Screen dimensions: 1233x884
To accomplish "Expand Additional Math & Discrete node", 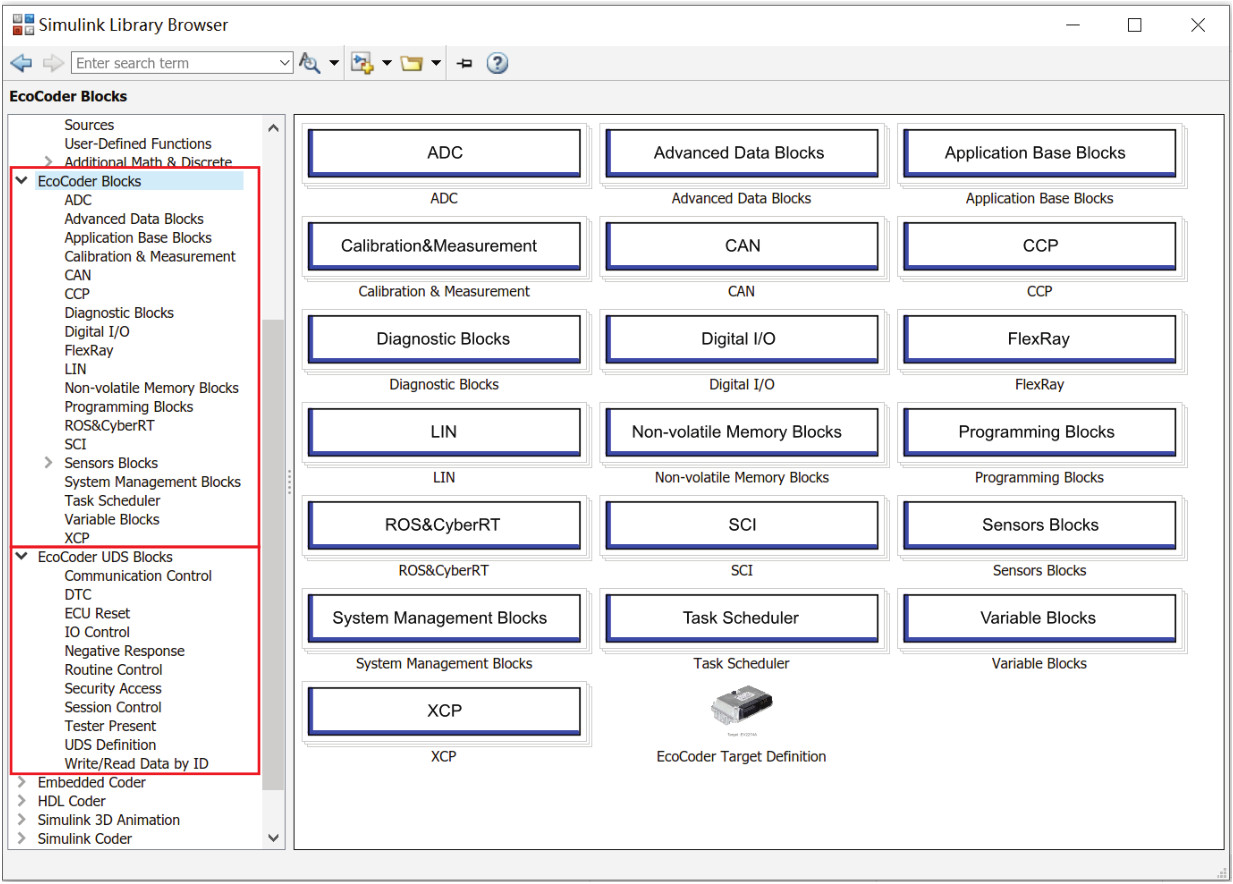I will pos(48,162).
